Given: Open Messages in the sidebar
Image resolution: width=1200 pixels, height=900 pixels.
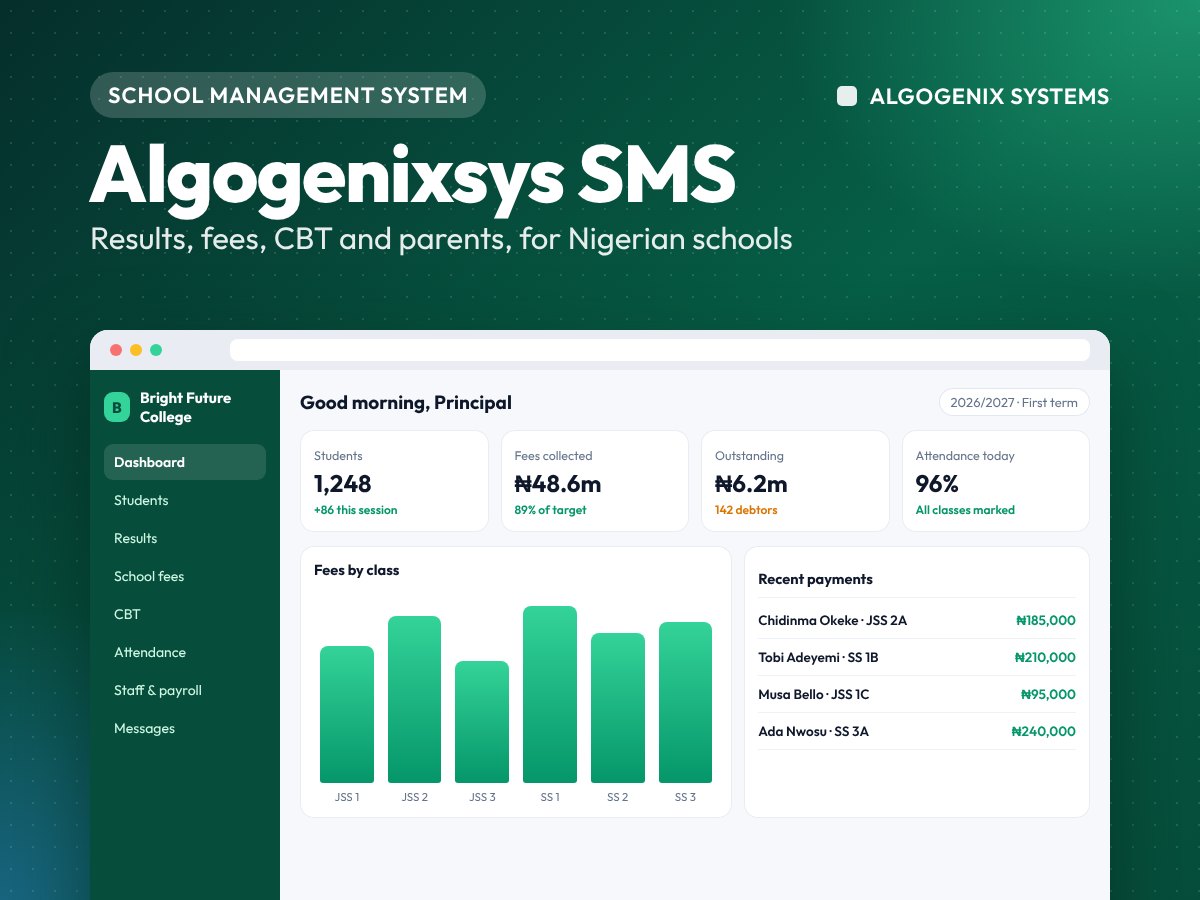Looking at the screenshot, I should coord(185,728).
